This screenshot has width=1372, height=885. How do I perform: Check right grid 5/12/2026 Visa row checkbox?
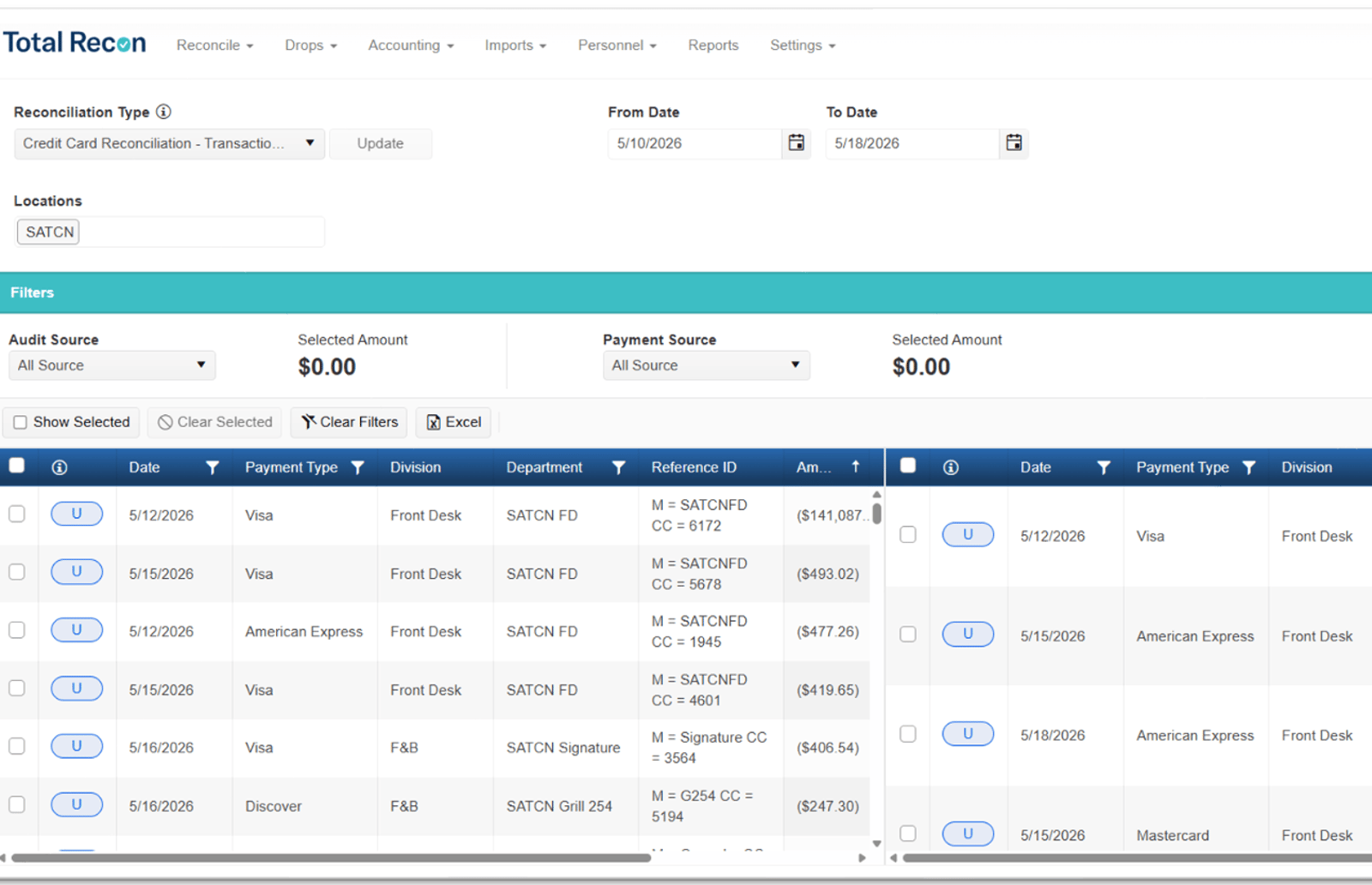[908, 535]
